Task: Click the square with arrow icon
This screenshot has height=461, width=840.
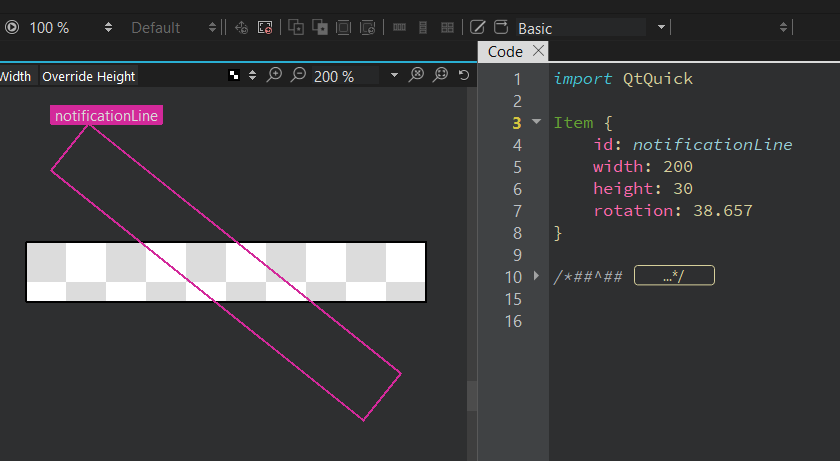Action: pos(501,27)
